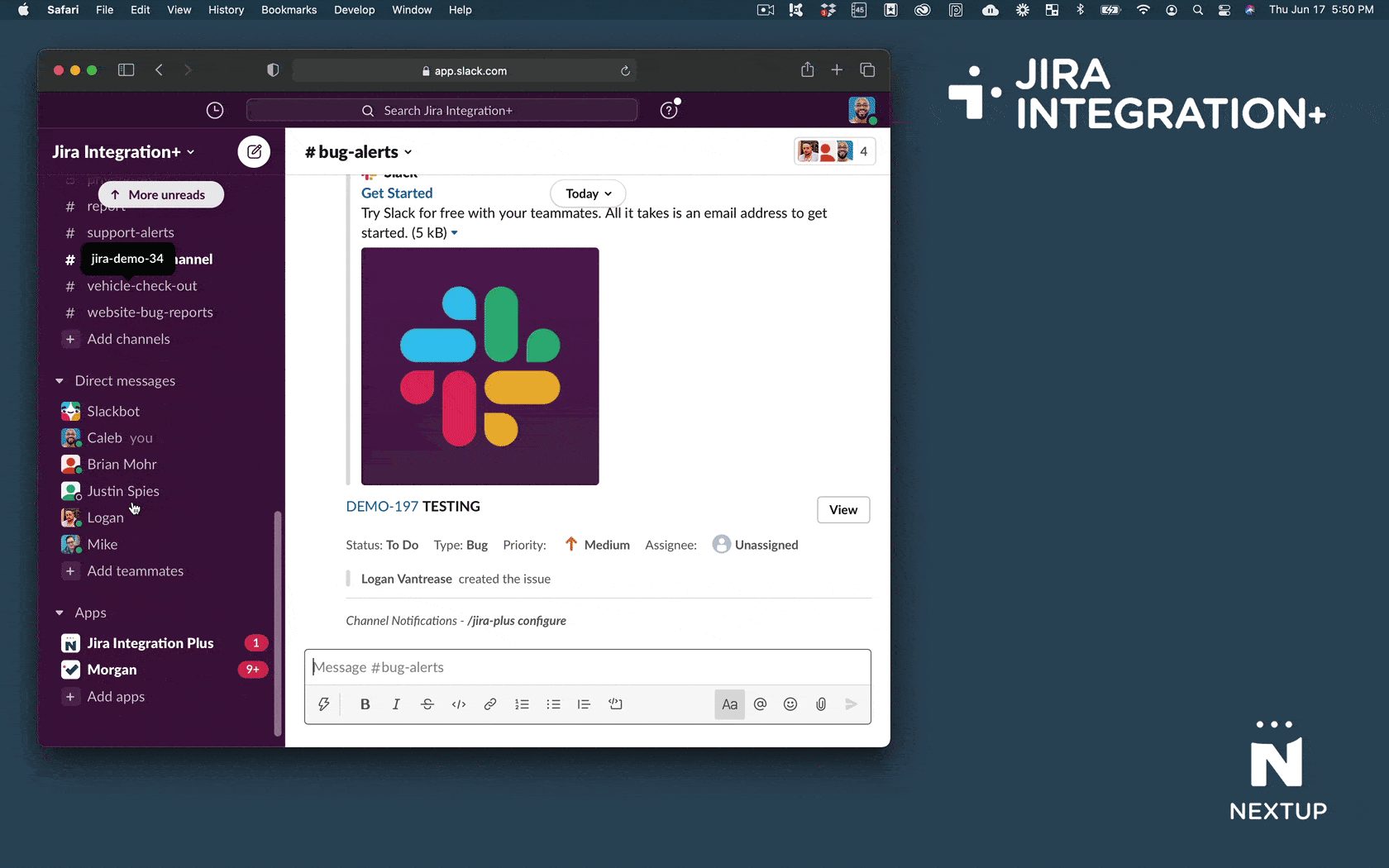Open the #bug-alerts channel details dropdown
Viewport: 1389px width, 868px height.
(x=358, y=152)
